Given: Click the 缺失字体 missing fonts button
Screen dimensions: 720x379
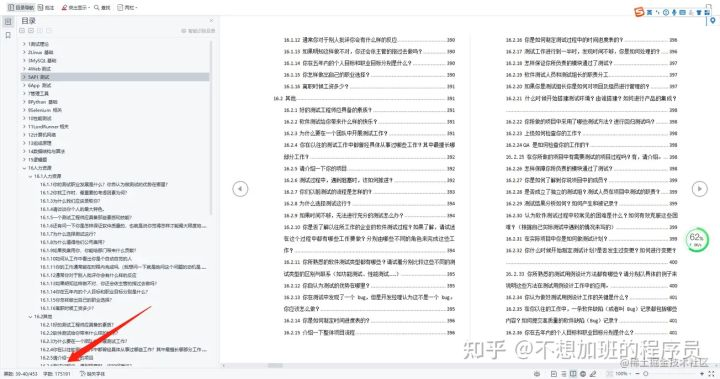Looking at the screenshot, I should 92,374.
